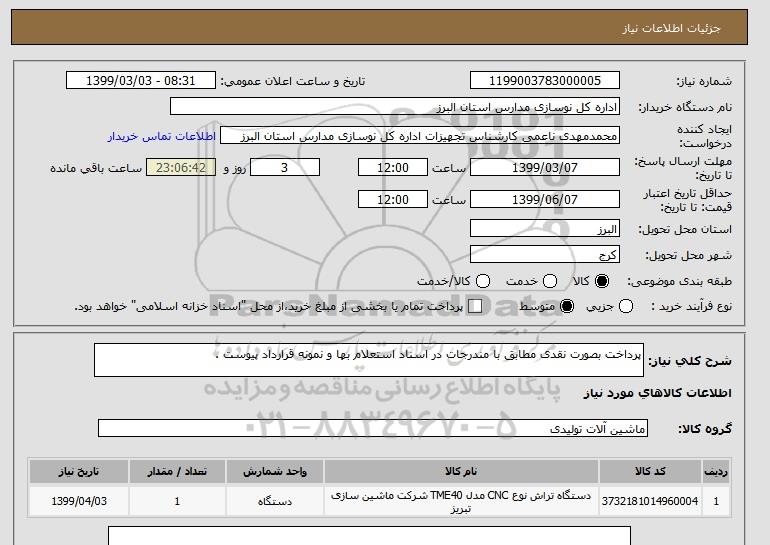Click the نام کالا column header
770x545 pixels.
pos(461,471)
